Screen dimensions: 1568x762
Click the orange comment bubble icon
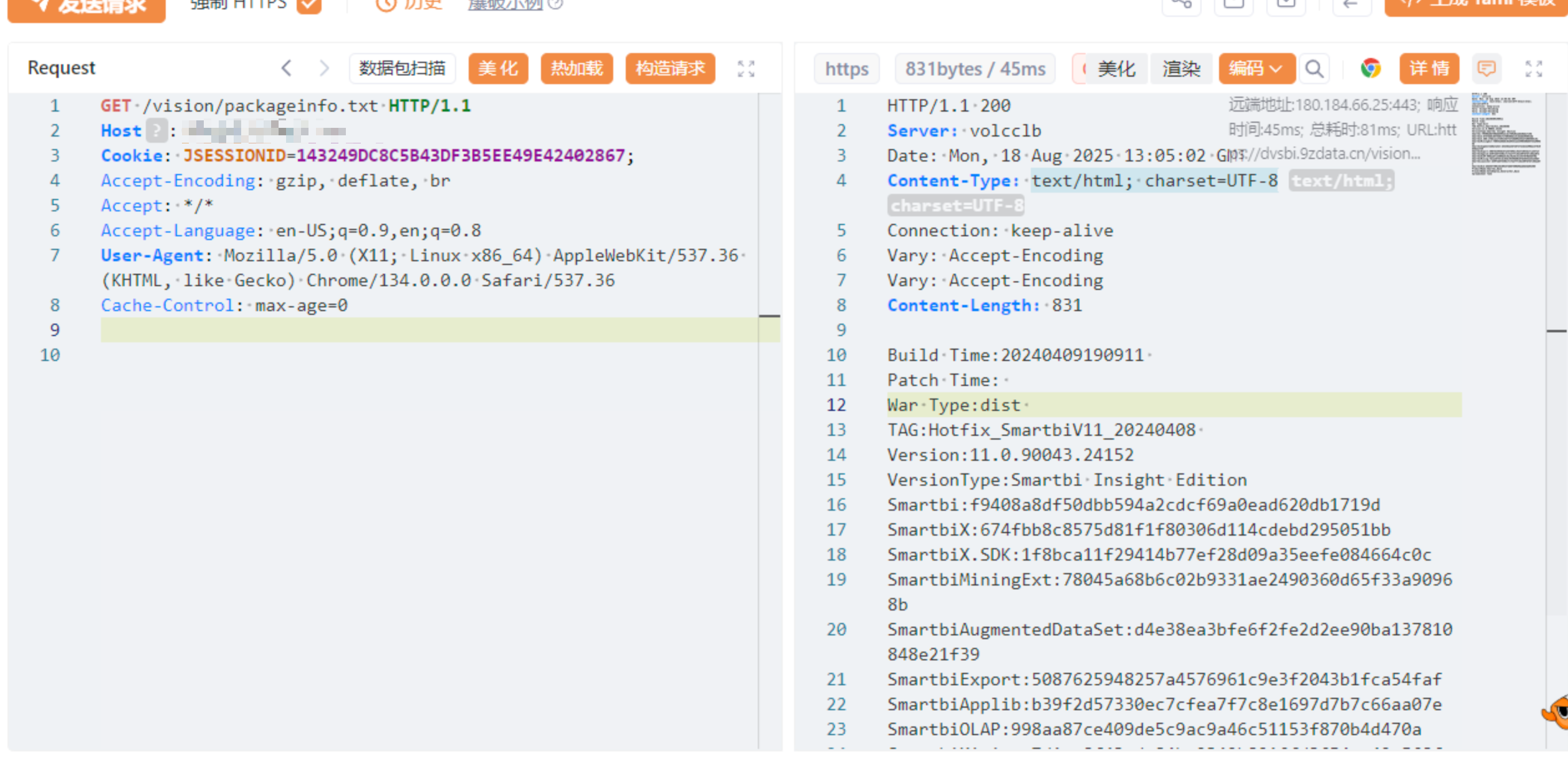click(x=1486, y=69)
